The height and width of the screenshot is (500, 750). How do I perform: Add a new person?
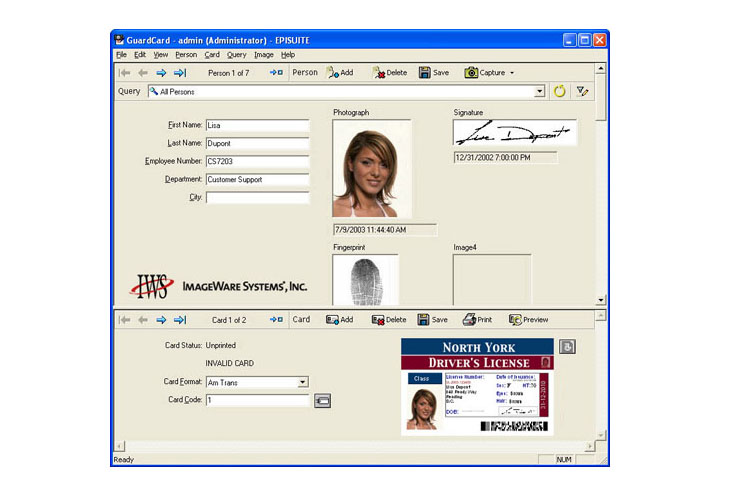340,73
